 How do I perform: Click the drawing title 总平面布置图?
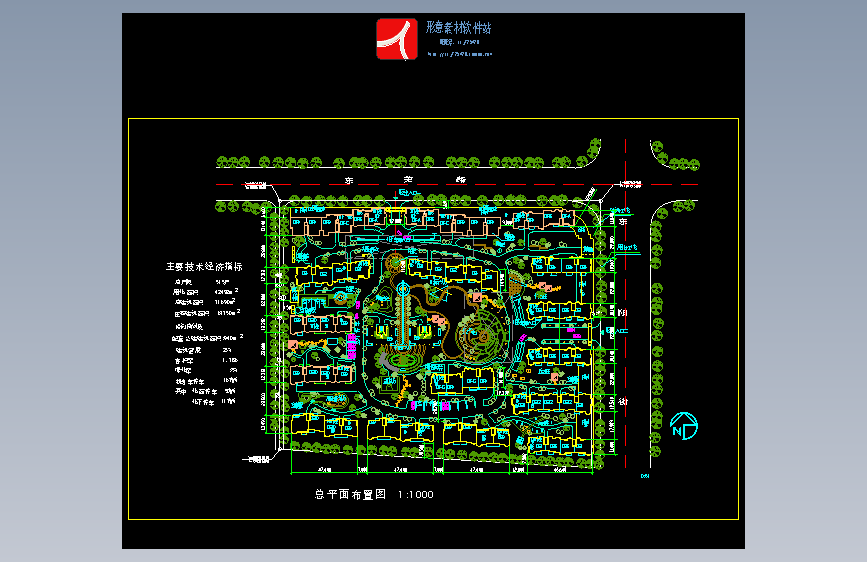(x=350, y=495)
